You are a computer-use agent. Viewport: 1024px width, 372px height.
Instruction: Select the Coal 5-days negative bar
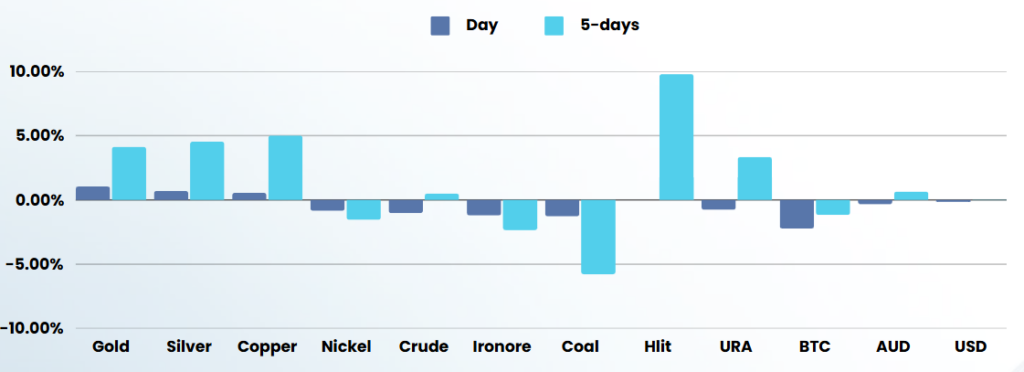pyautogui.click(x=598, y=237)
